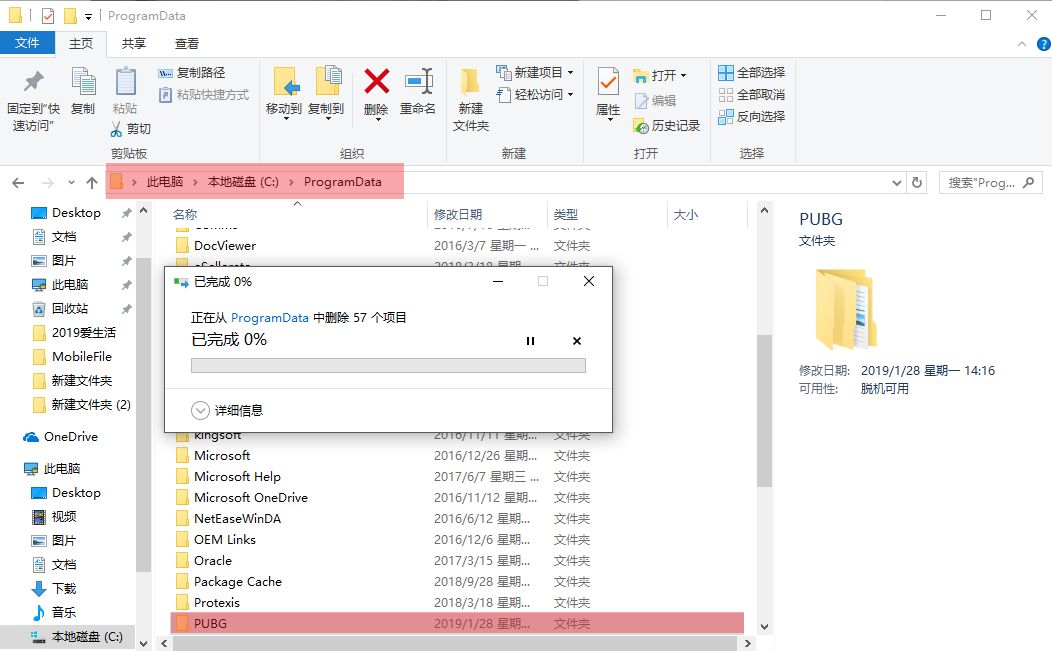Click the 复制路径 (Copy path) icon
Screen dimensions: 1052x651
[167, 74]
